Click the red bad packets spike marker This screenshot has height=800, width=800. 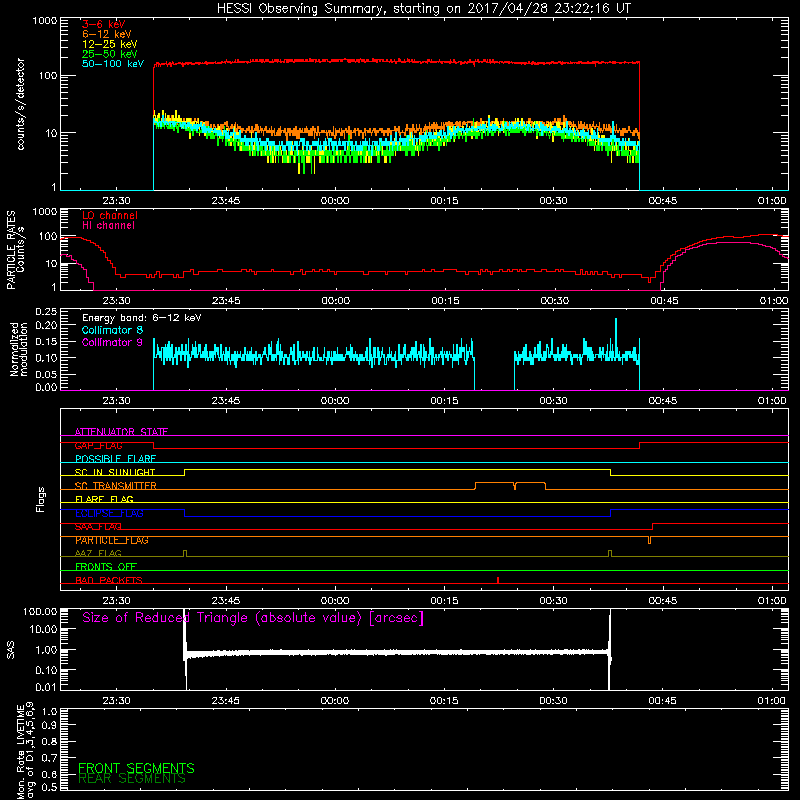(497, 580)
